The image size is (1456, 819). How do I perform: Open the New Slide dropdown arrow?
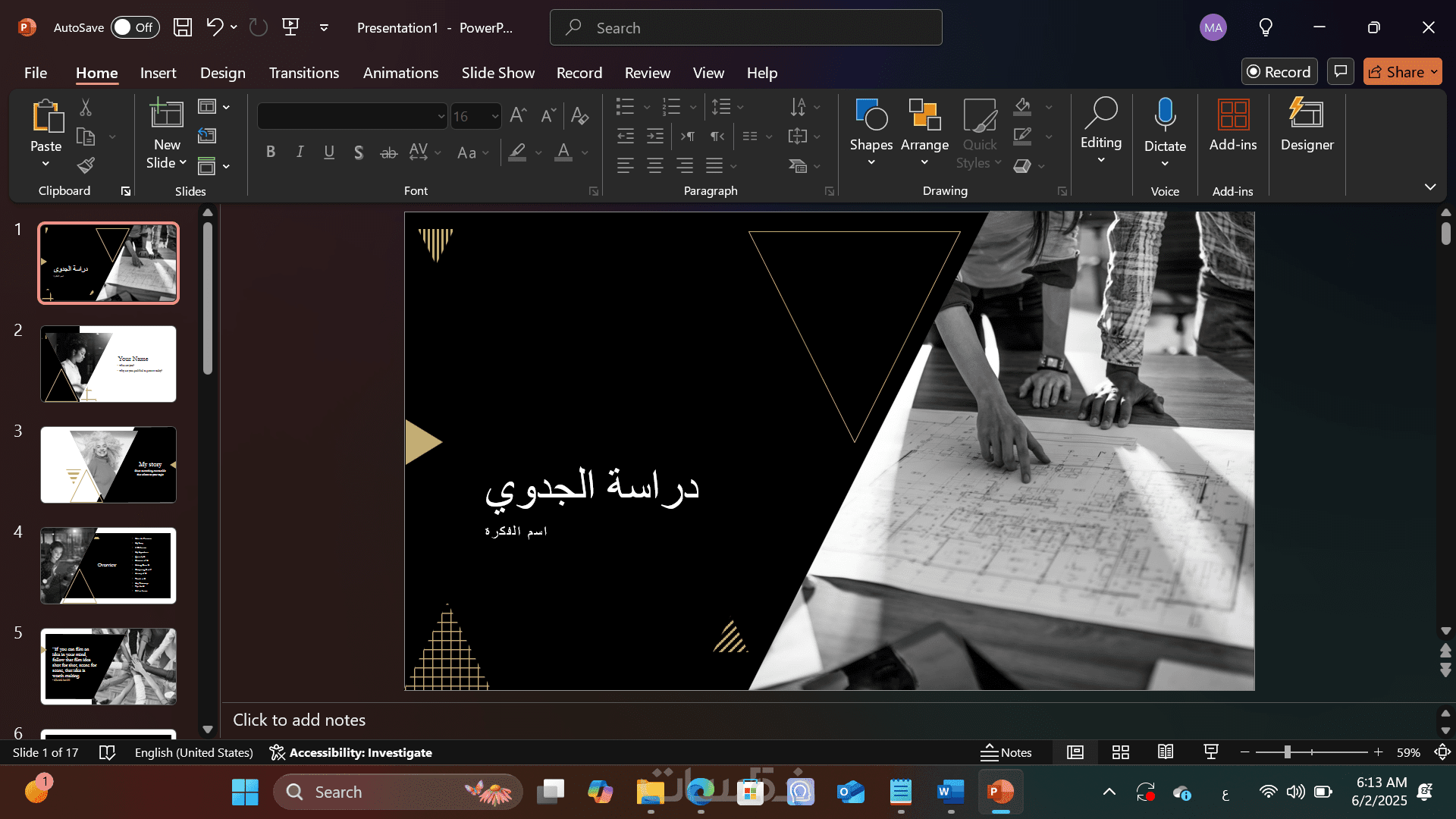[x=183, y=163]
